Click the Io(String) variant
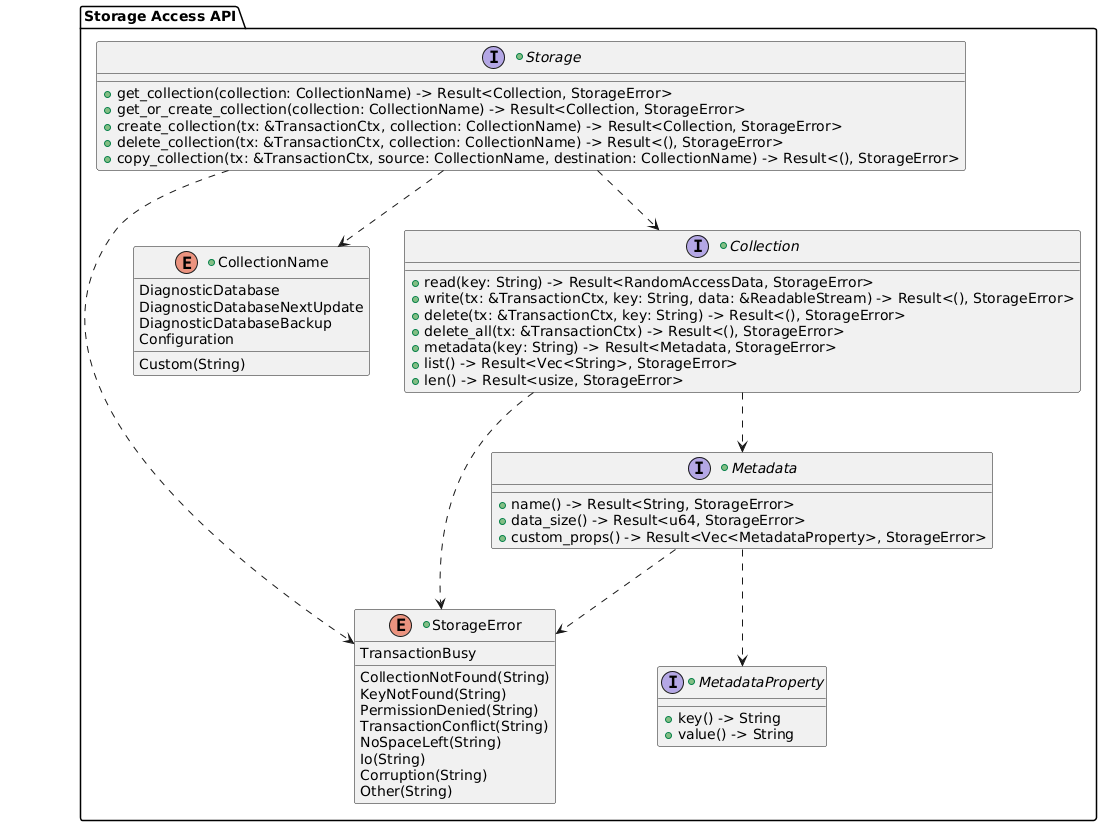 (x=392, y=759)
